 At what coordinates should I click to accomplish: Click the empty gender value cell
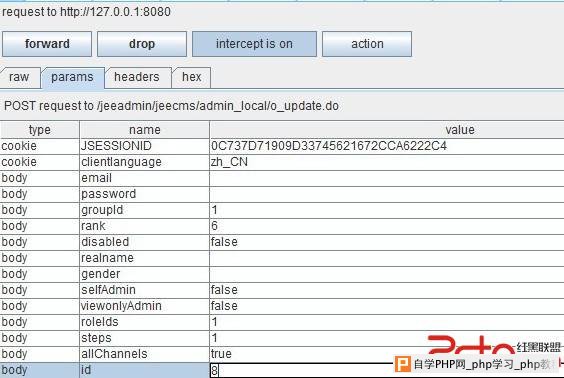tap(387, 274)
